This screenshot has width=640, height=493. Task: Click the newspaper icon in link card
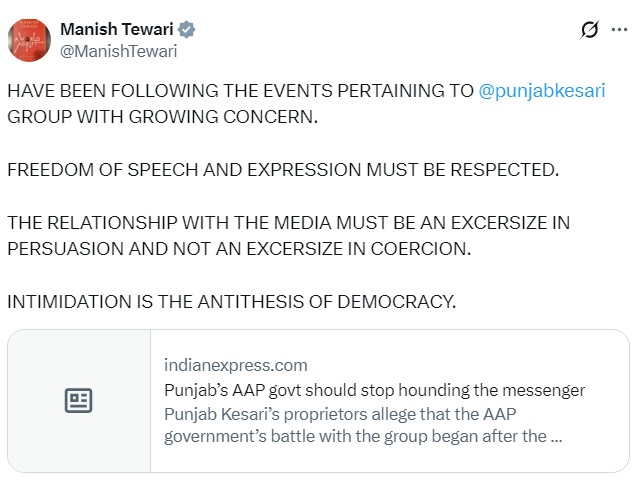click(79, 401)
